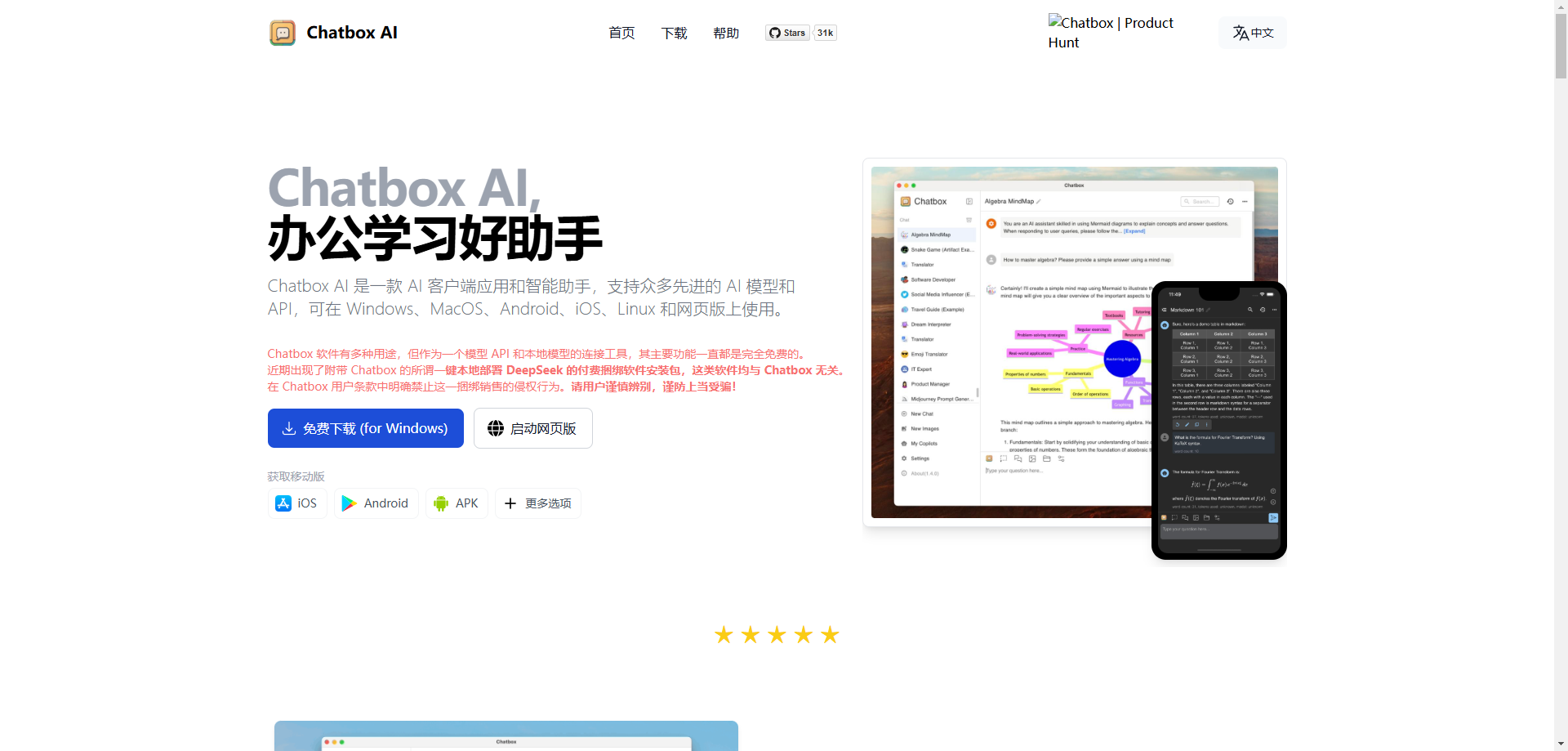Click the page scrollbar down arrow
This screenshot has width=1568, height=751.
1561,744
